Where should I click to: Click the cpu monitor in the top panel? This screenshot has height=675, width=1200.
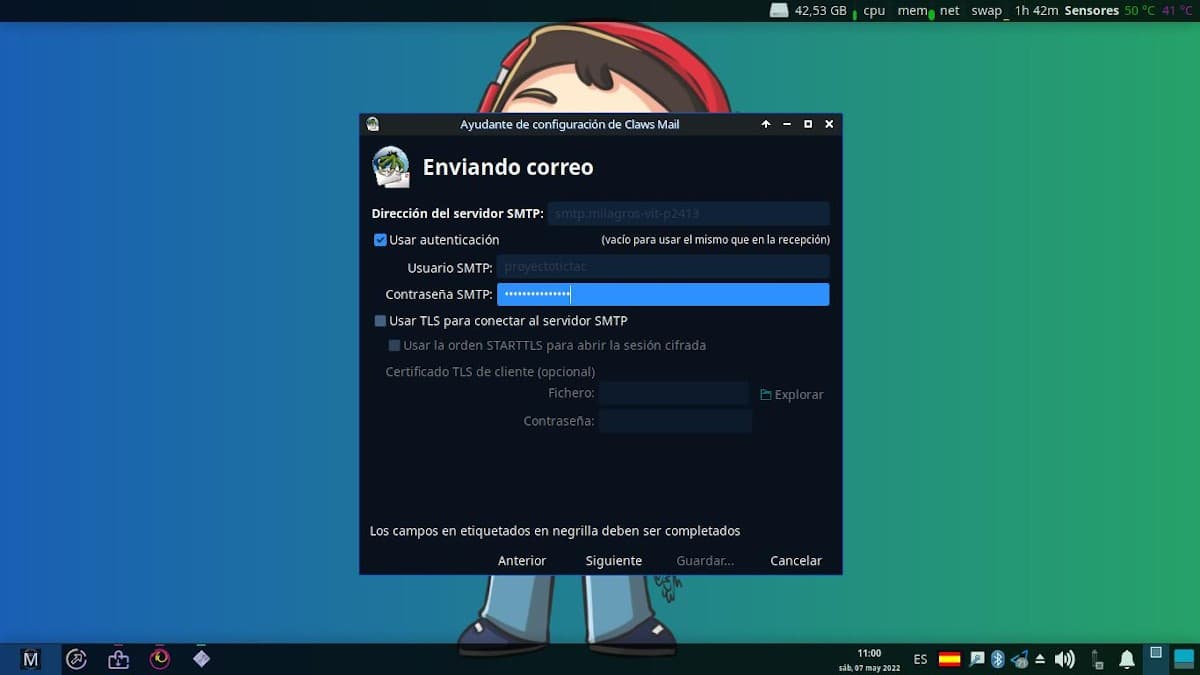point(873,10)
